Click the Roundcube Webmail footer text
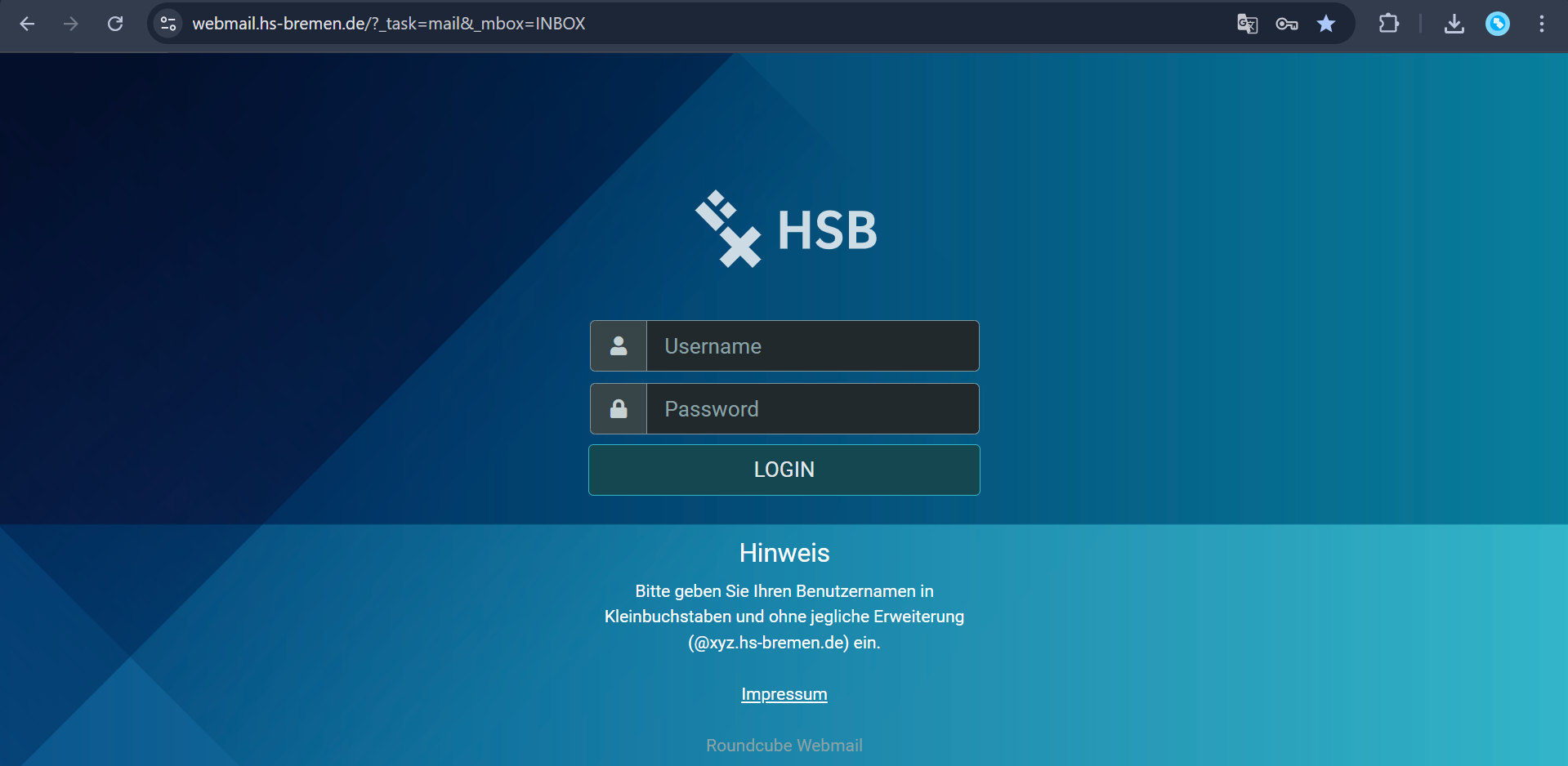 [784, 745]
